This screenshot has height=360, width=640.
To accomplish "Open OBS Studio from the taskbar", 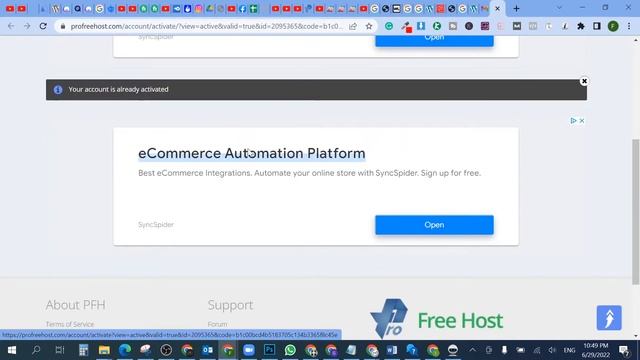I will [x=166, y=350].
